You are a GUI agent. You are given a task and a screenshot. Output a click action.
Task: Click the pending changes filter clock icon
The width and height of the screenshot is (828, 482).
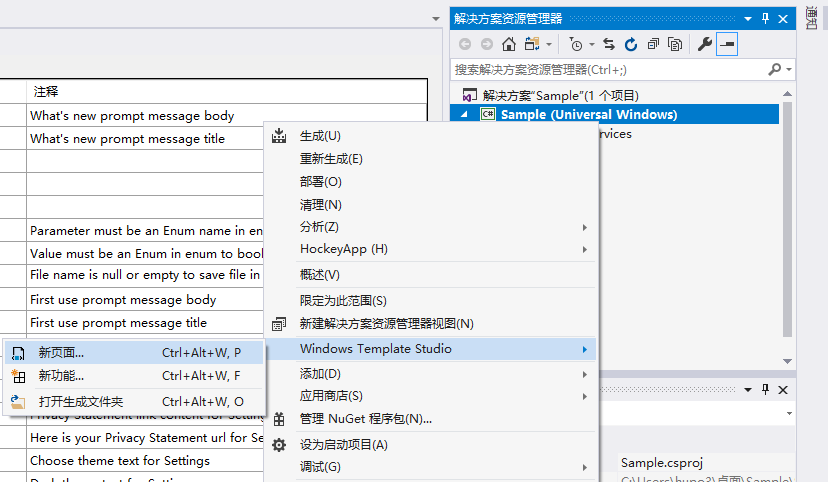click(575, 44)
